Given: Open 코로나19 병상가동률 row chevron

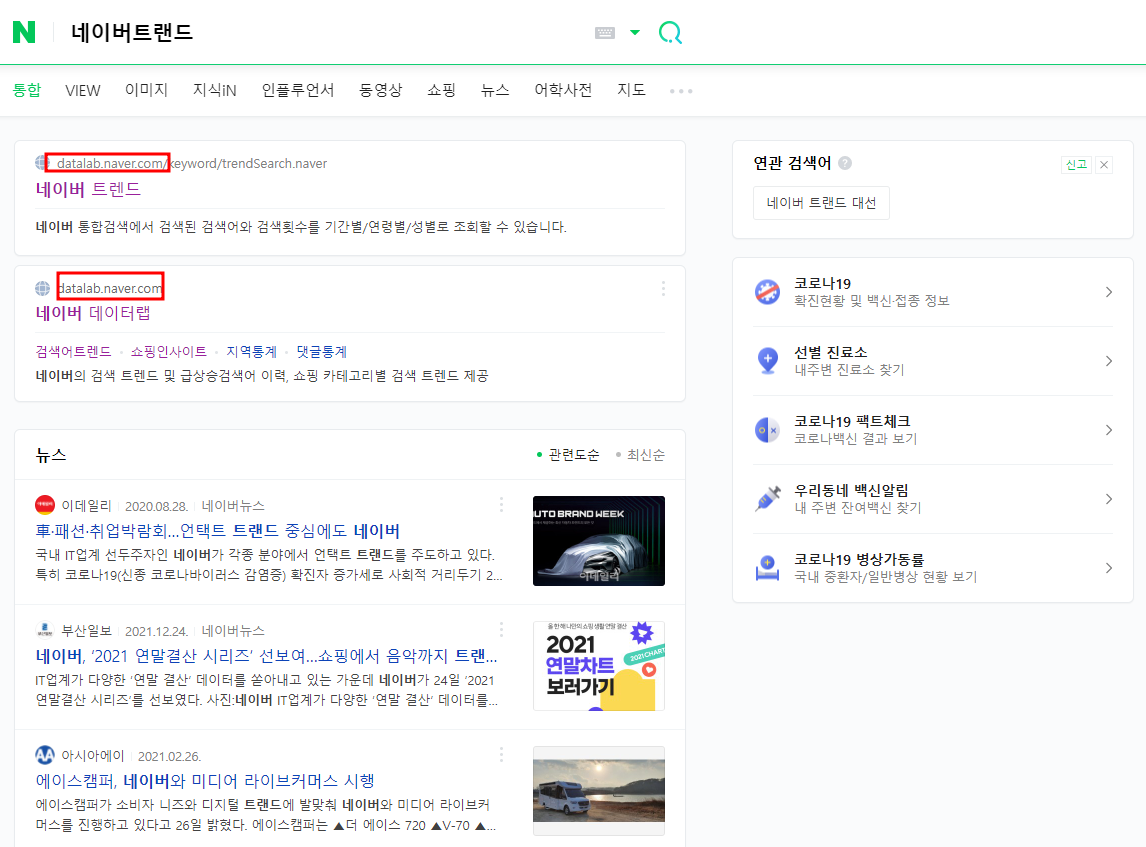Looking at the screenshot, I should coord(1109,568).
